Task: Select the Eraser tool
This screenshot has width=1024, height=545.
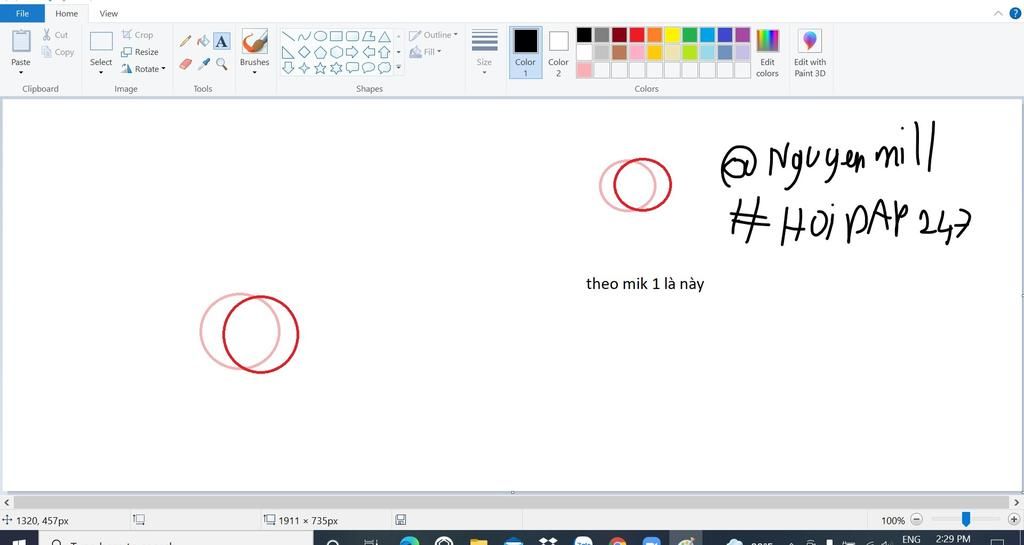Action: click(x=185, y=63)
